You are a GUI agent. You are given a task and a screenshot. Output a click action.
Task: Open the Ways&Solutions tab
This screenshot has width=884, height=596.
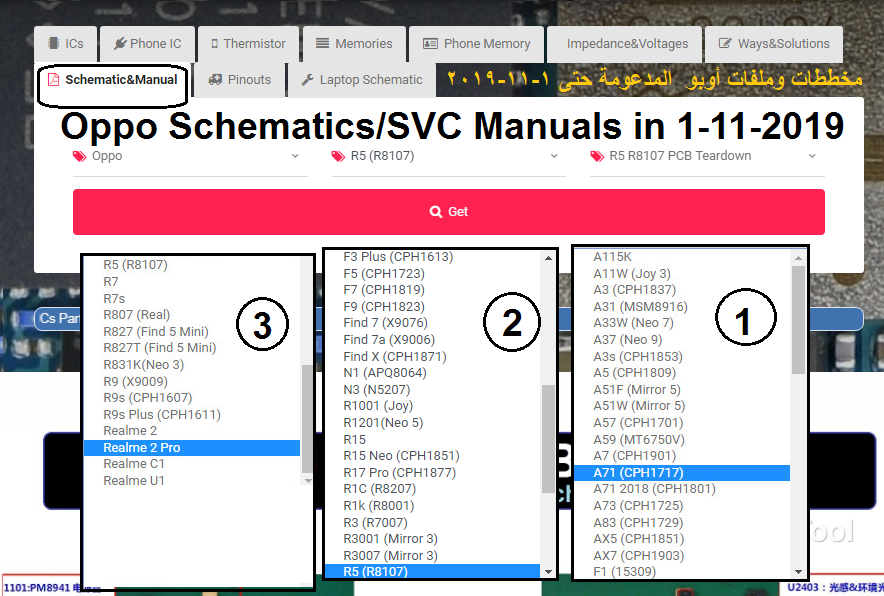(x=774, y=44)
